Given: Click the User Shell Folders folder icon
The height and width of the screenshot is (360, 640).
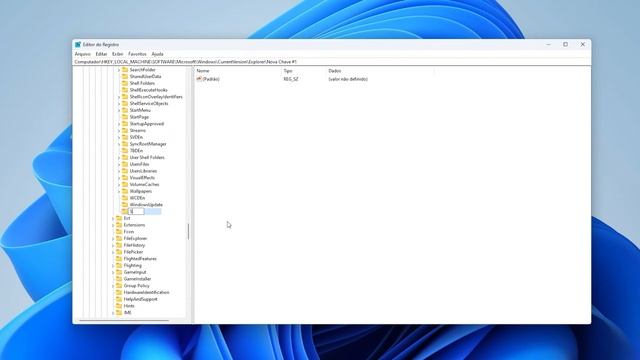Looking at the screenshot, I should pyautogui.click(x=125, y=157).
